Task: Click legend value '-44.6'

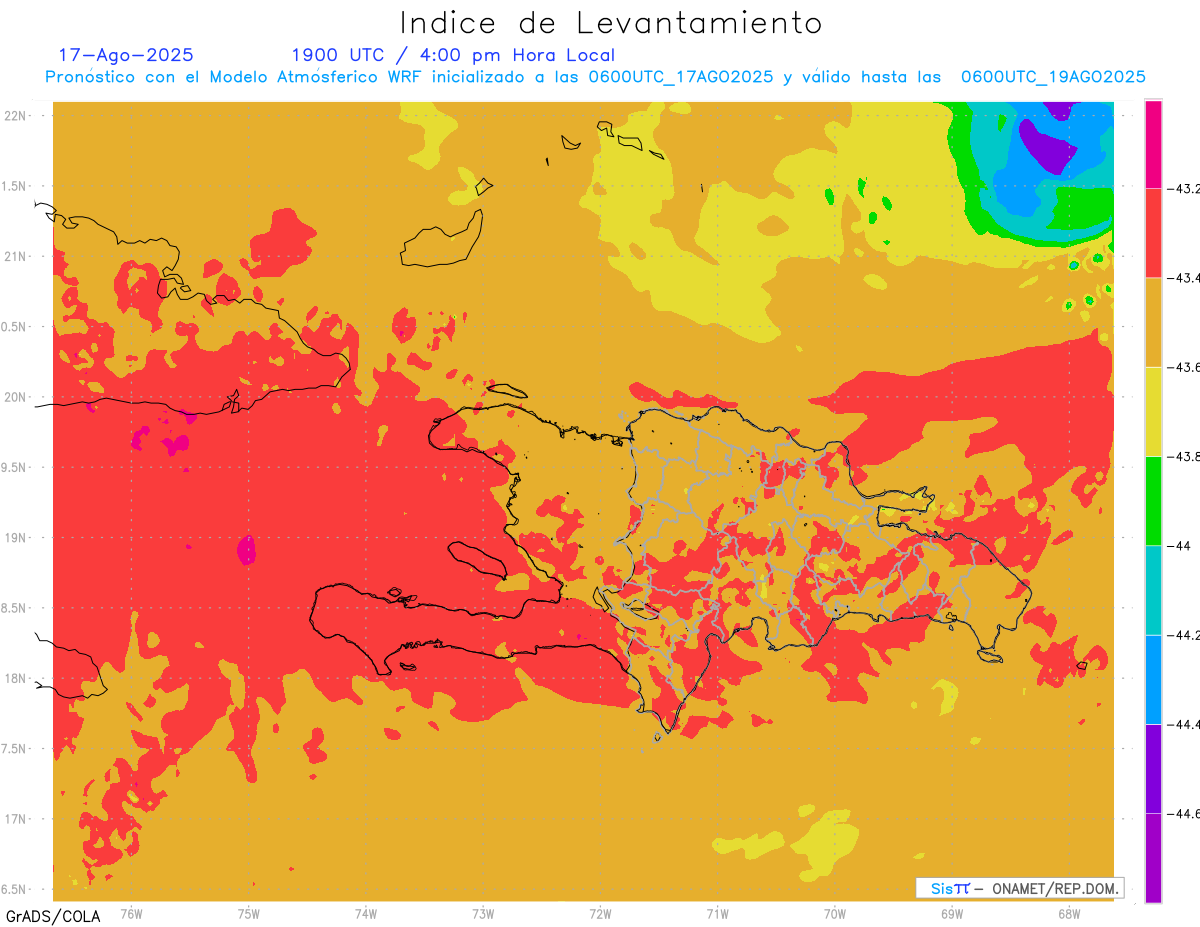Action: (x=1184, y=813)
